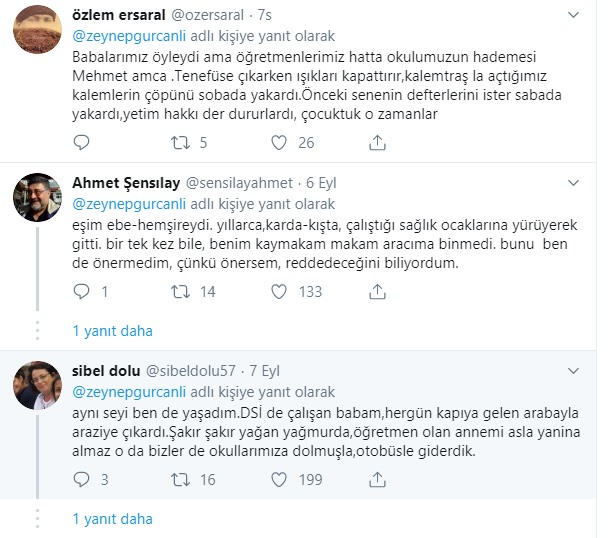
Task: Share Ahmet Şensılay's tweet
Action: pos(377,291)
